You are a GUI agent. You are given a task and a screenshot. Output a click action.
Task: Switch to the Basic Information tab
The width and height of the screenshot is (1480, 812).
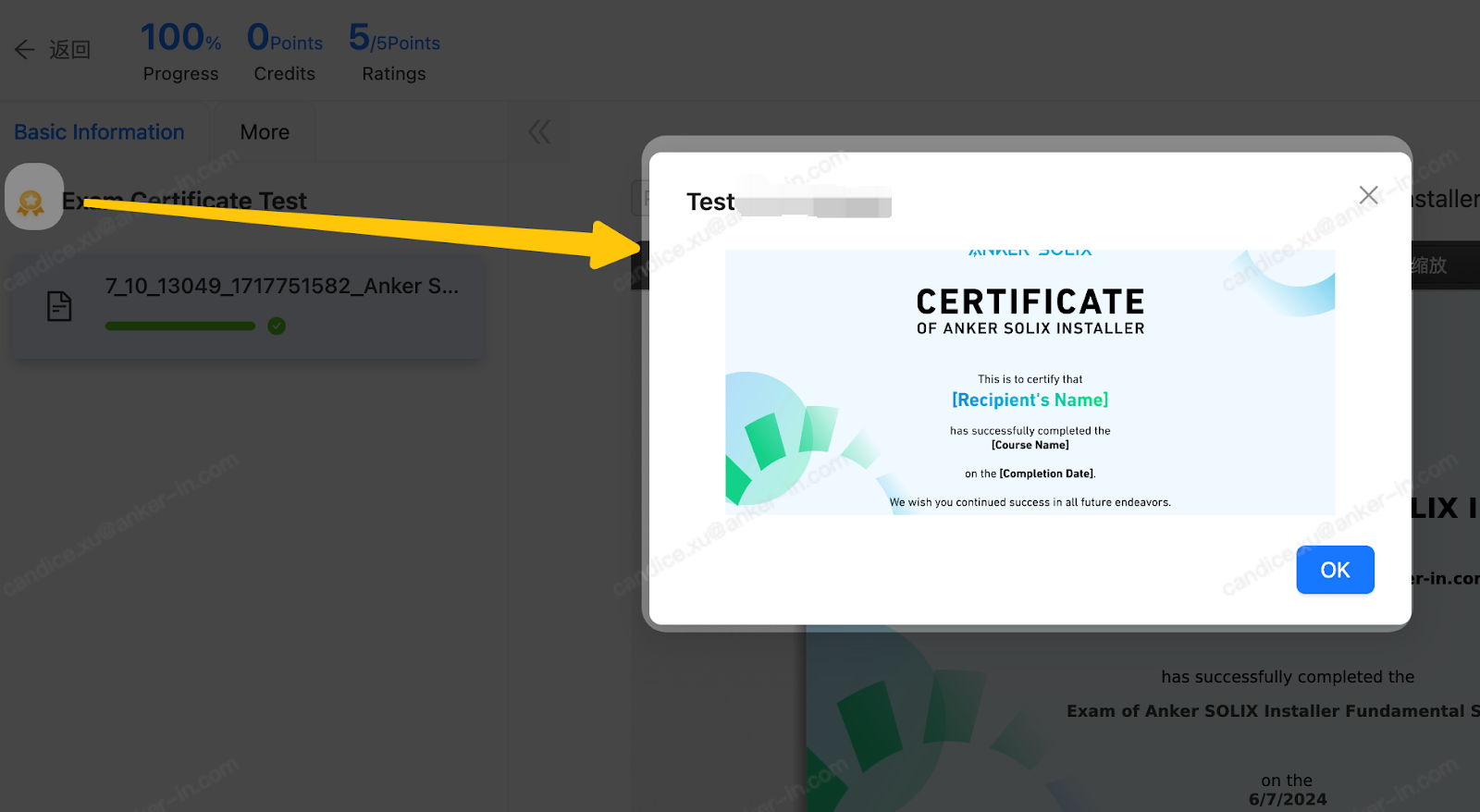click(x=99, y=132)
